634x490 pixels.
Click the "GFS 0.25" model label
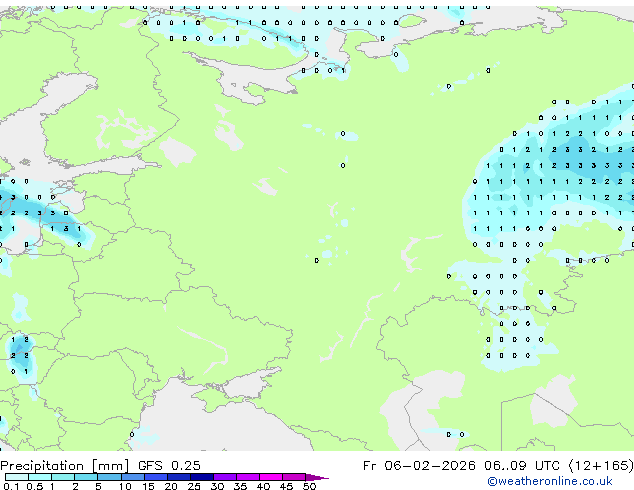(169, 466)
